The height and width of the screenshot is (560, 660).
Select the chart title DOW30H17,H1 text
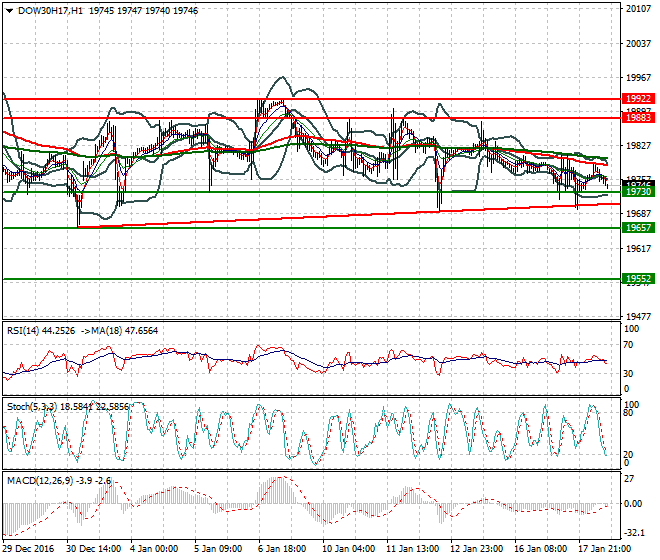(50, 11)
